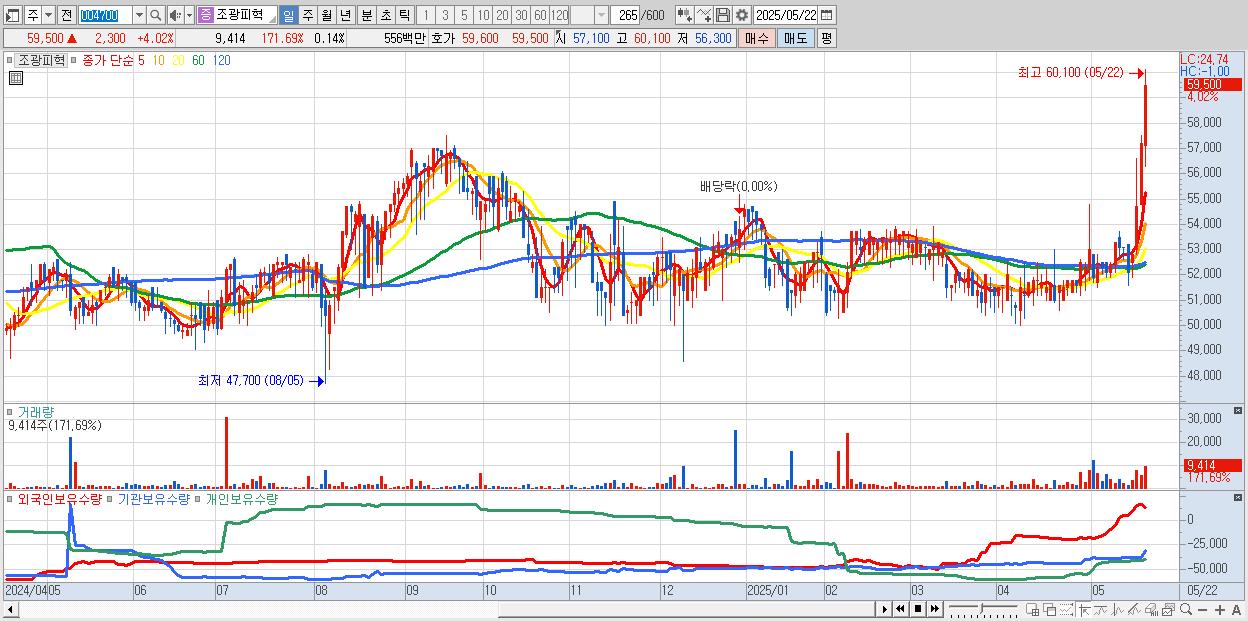Click the stock search magnifier icon
Viewport: 1248px width, 621px height.
coord(156,15)
